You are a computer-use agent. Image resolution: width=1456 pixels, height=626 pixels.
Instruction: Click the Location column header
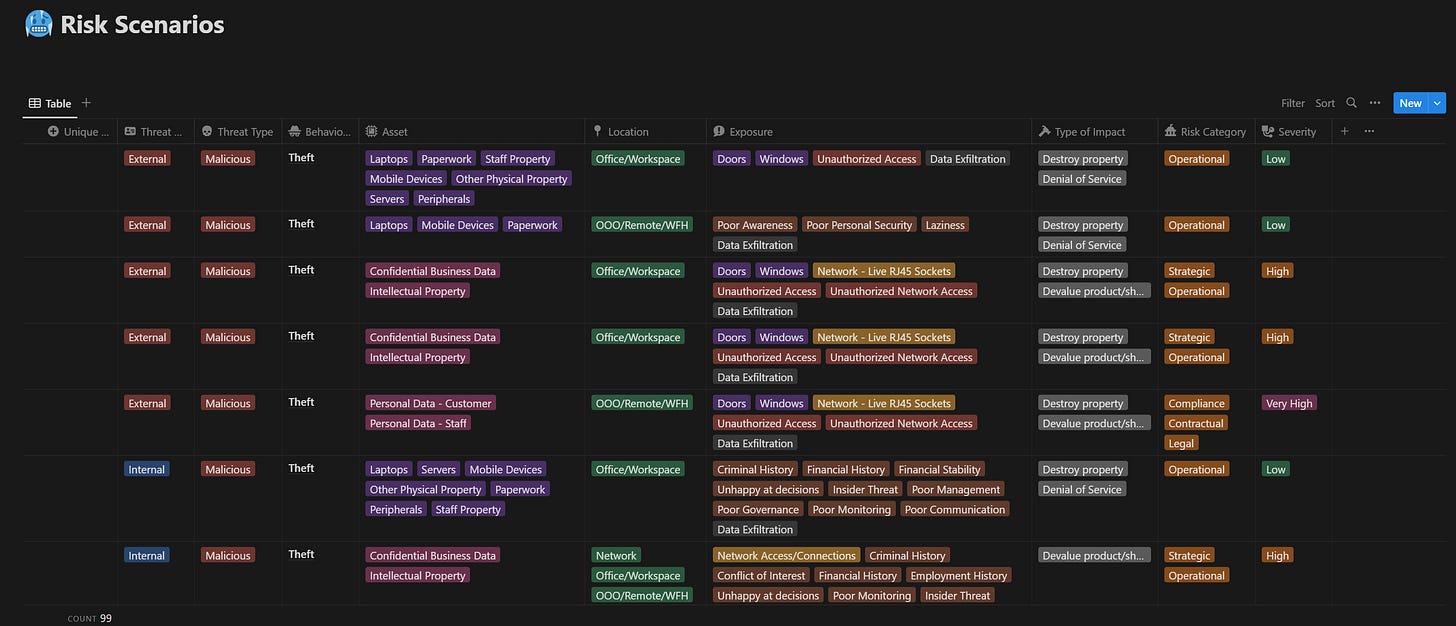[620, 131]
